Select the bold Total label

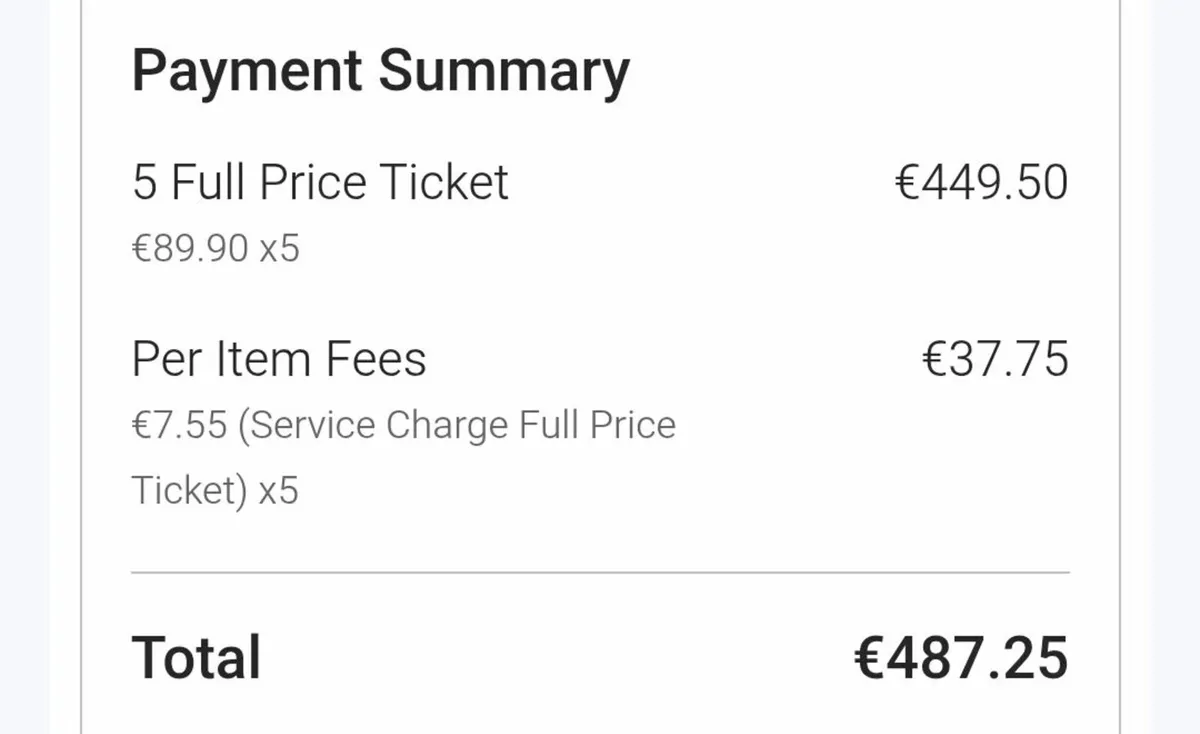point(196,657)
